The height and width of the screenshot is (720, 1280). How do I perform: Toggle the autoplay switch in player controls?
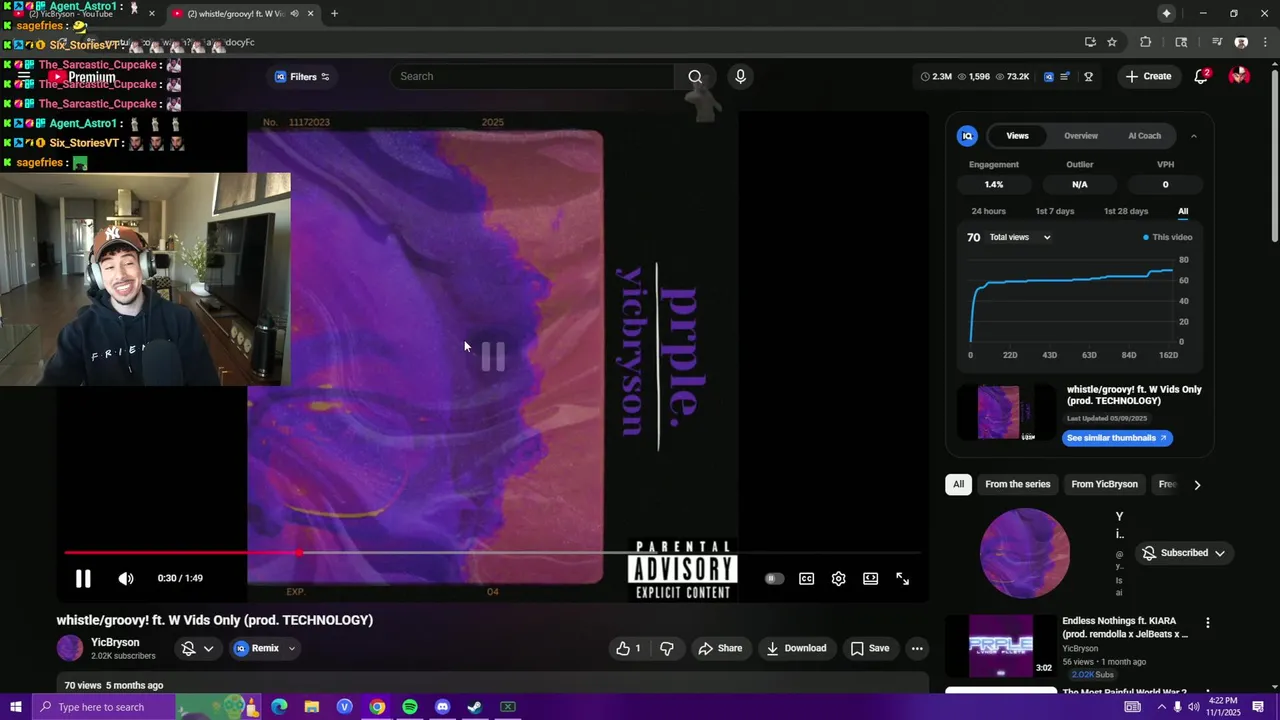pos(774,578)
